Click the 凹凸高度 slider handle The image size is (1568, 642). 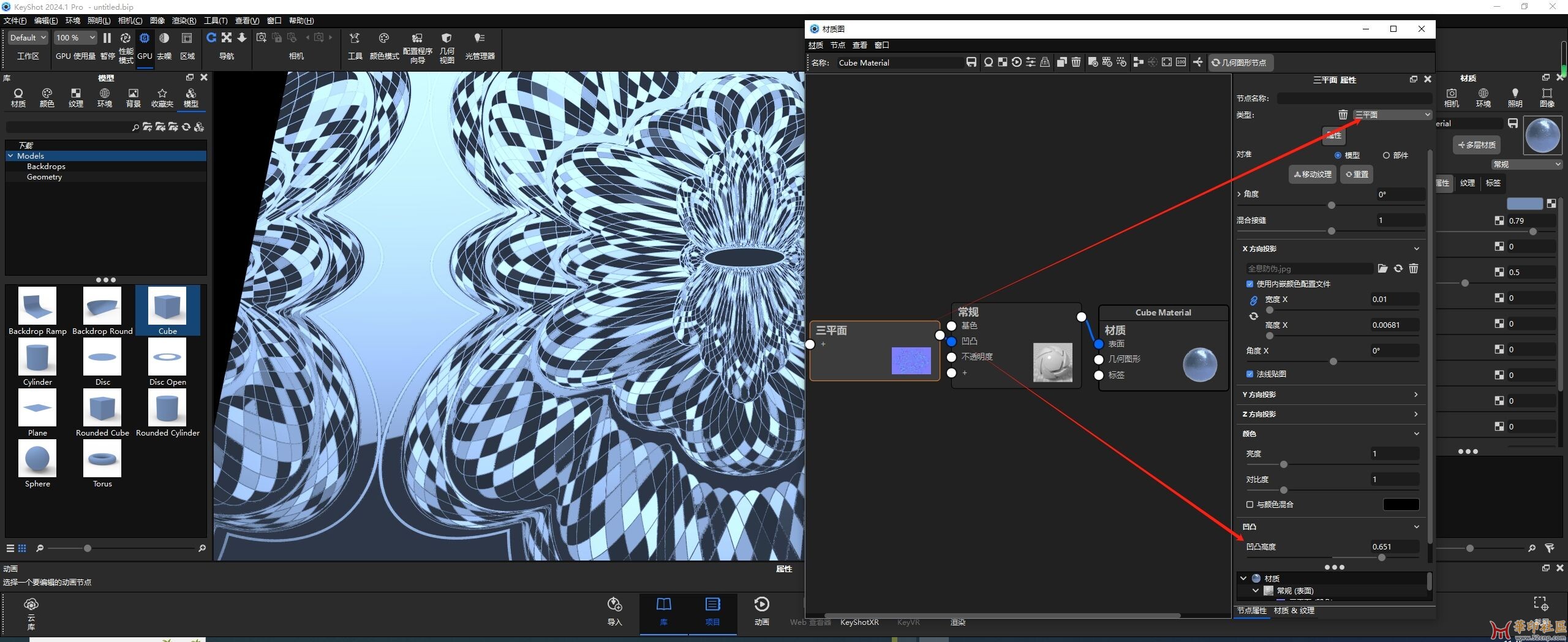1381,557
